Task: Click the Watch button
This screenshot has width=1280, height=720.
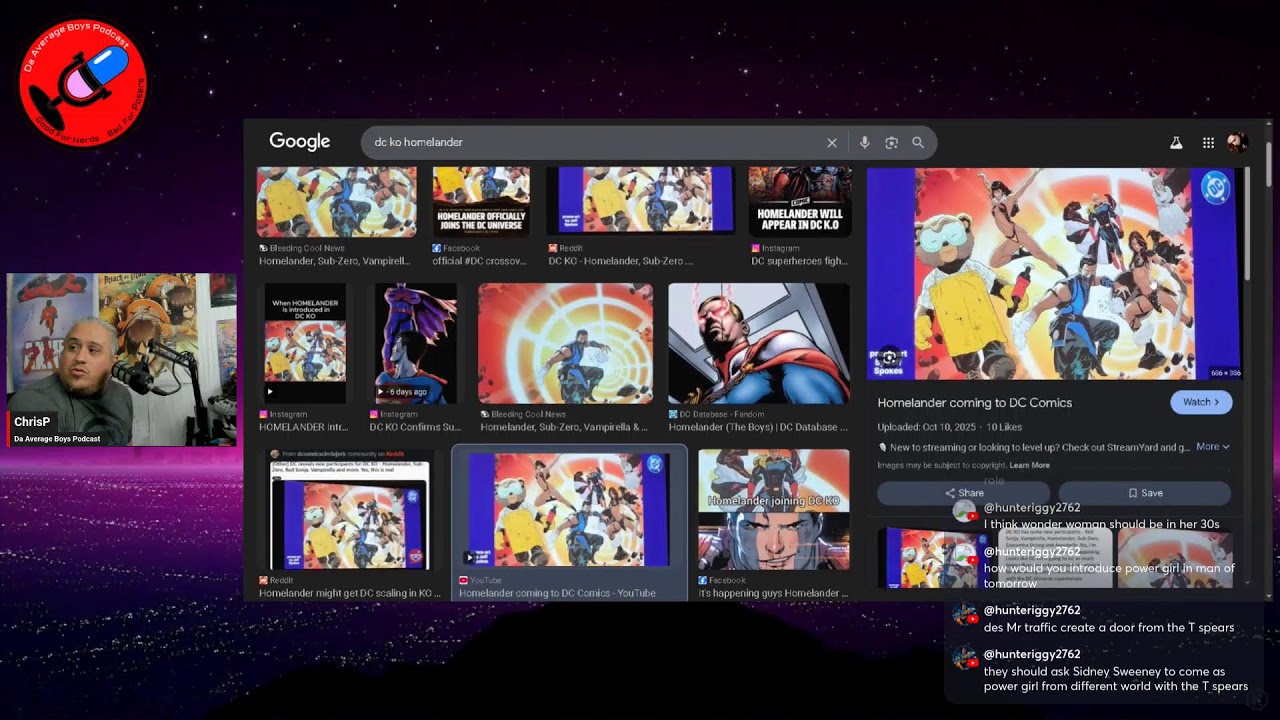Action: tap(1201, 402)
